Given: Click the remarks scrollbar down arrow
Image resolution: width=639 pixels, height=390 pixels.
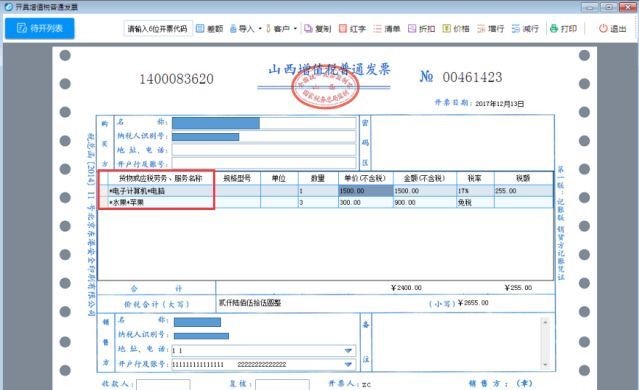Looking at the screenshot, I should click(x=545, y=364).
